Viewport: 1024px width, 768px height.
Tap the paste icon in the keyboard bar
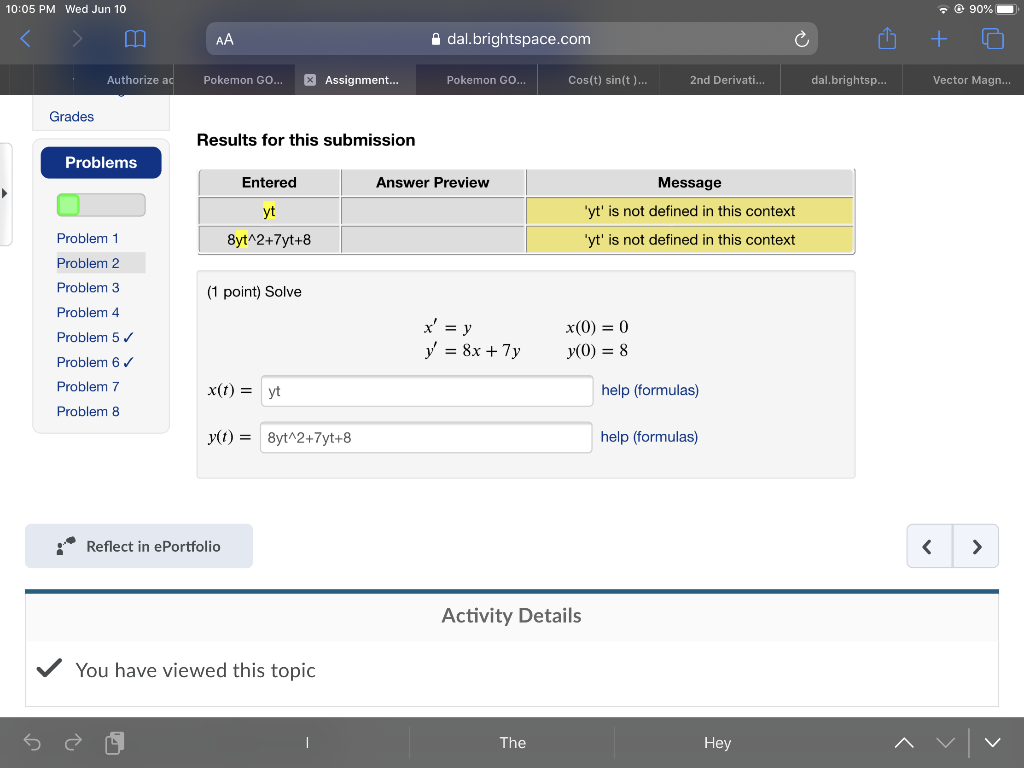pos(114,743)
